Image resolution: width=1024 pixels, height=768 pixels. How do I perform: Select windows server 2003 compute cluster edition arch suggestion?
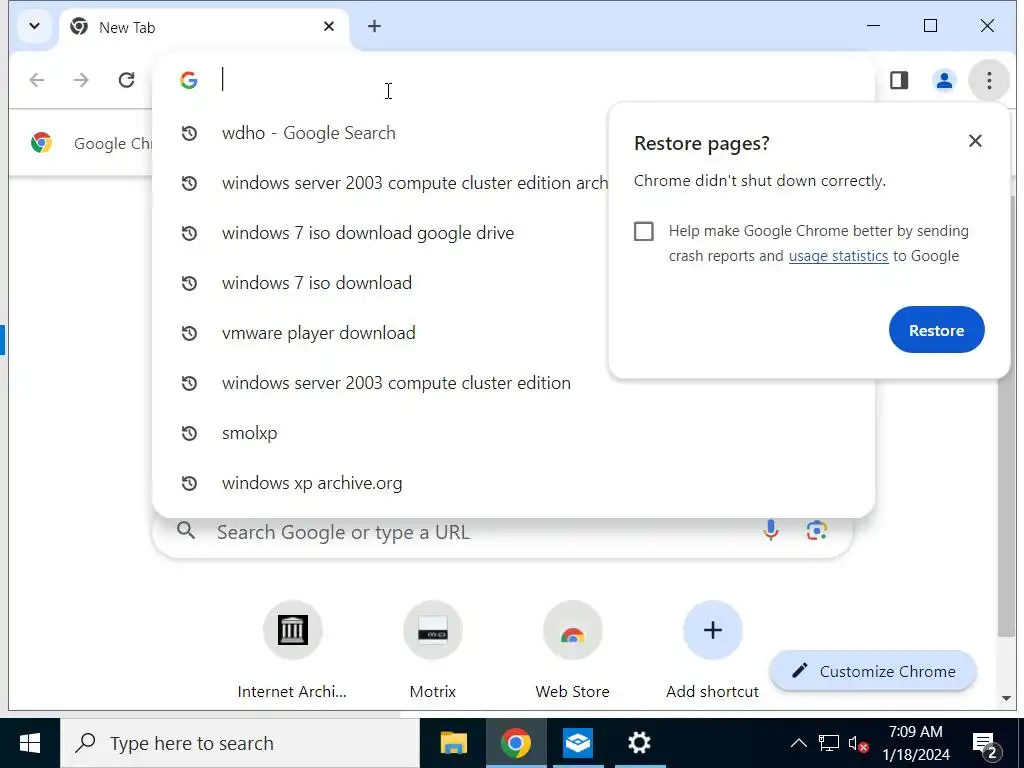pyautogui.click(x=382, y=183)
